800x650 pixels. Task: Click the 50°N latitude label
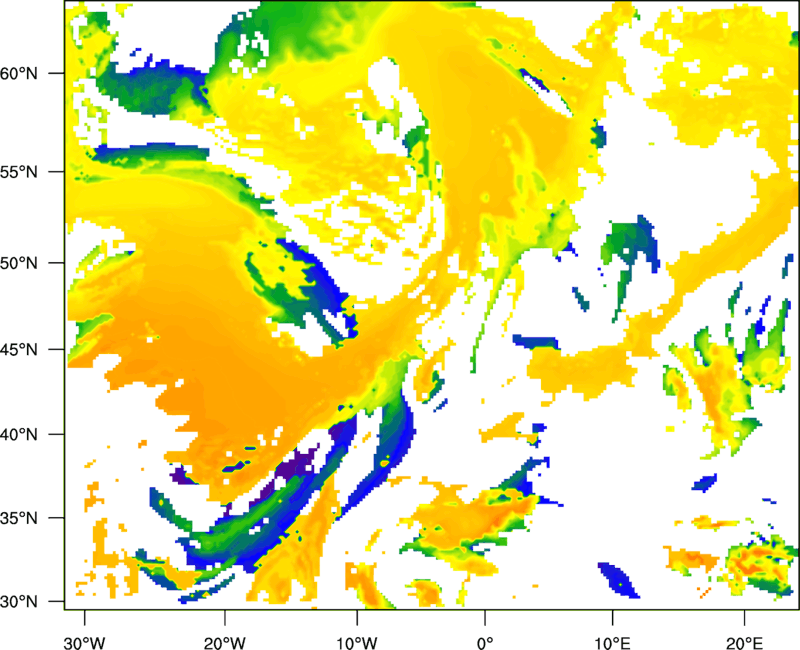pyautogui.click(x=19, y=264)
